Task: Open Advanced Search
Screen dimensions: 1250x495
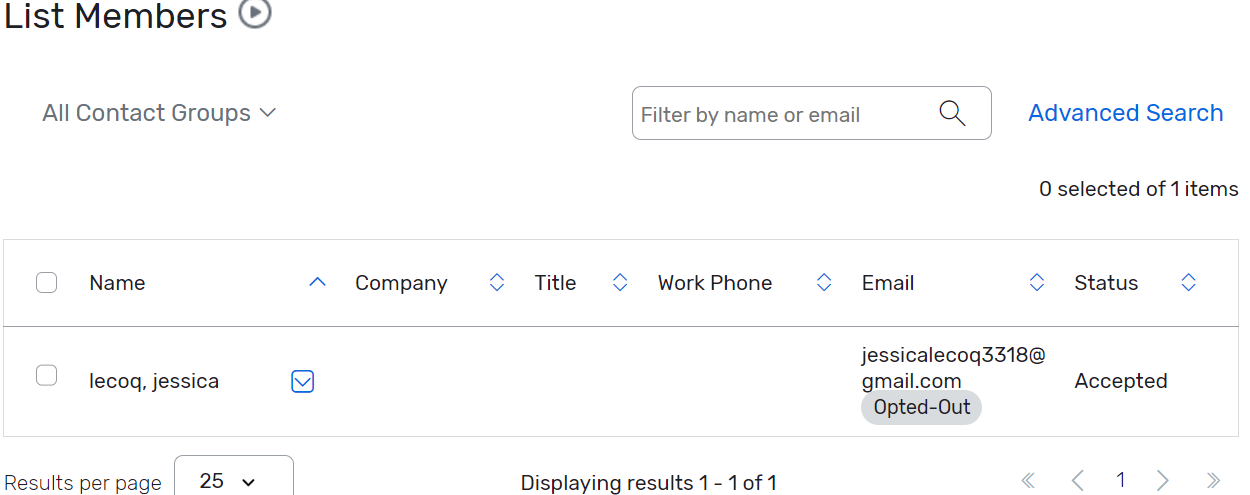Action: pos(1125,113)
